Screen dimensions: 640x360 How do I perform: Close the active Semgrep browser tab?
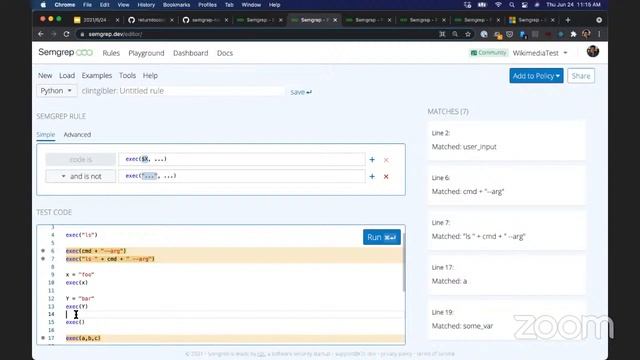(335, 20)
